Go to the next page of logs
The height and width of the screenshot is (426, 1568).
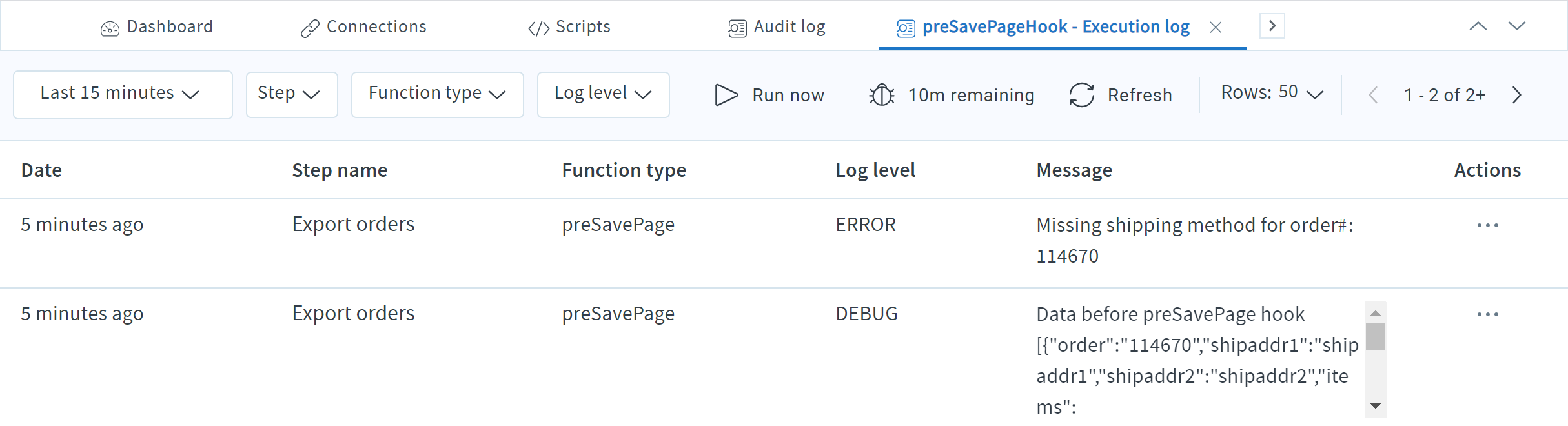tap(1517, 95)
